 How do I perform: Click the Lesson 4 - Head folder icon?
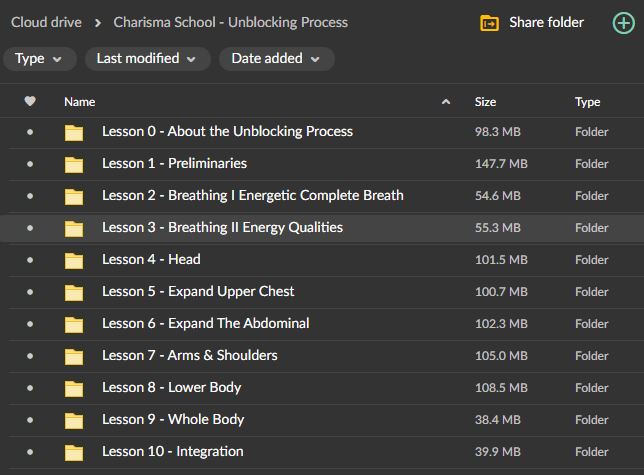(x=74, y=260)
